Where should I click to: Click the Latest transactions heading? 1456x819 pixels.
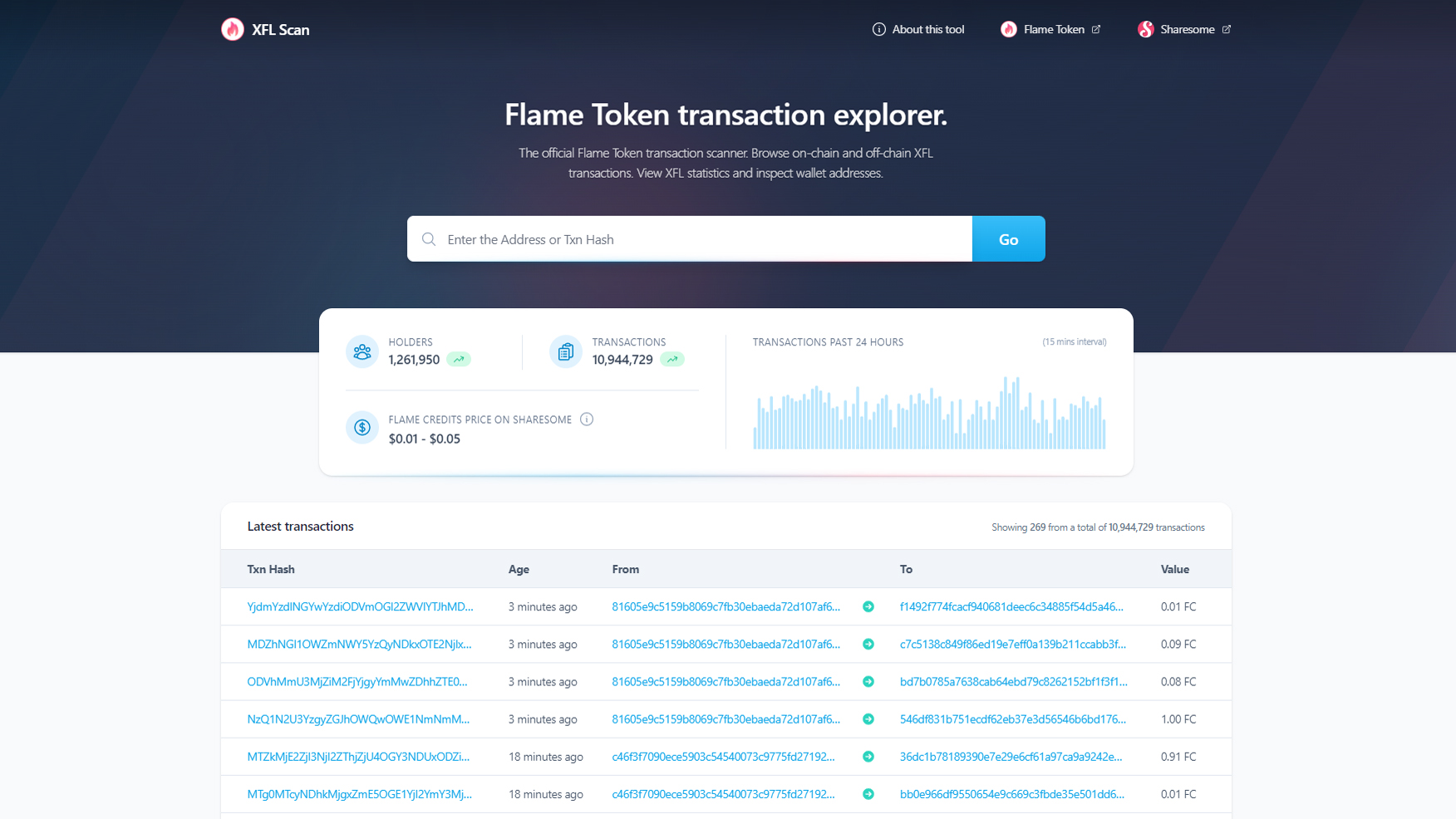point(300,526)
